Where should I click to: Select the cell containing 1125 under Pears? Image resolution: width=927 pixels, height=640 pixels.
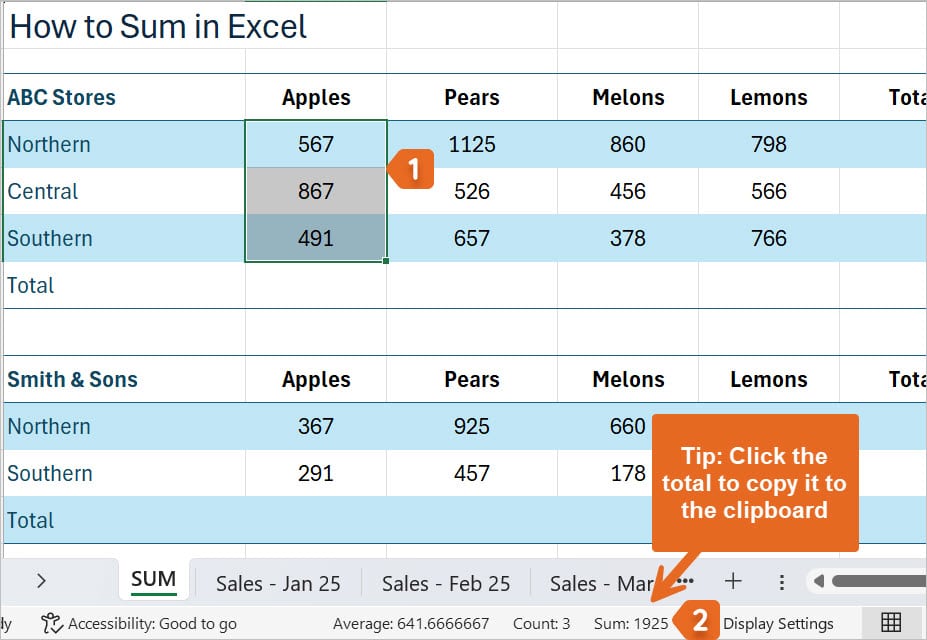click(471, 144)
